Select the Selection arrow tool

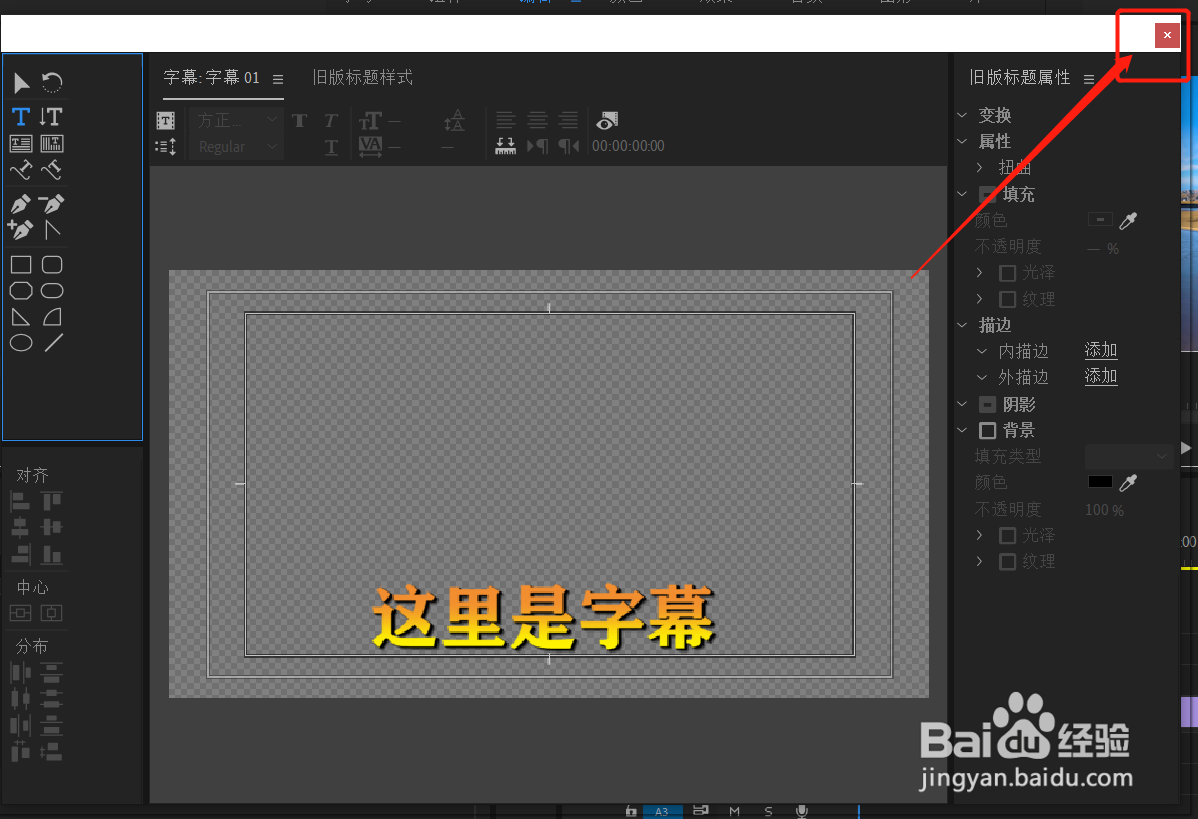pyautogui.click(x=21, y=83)
